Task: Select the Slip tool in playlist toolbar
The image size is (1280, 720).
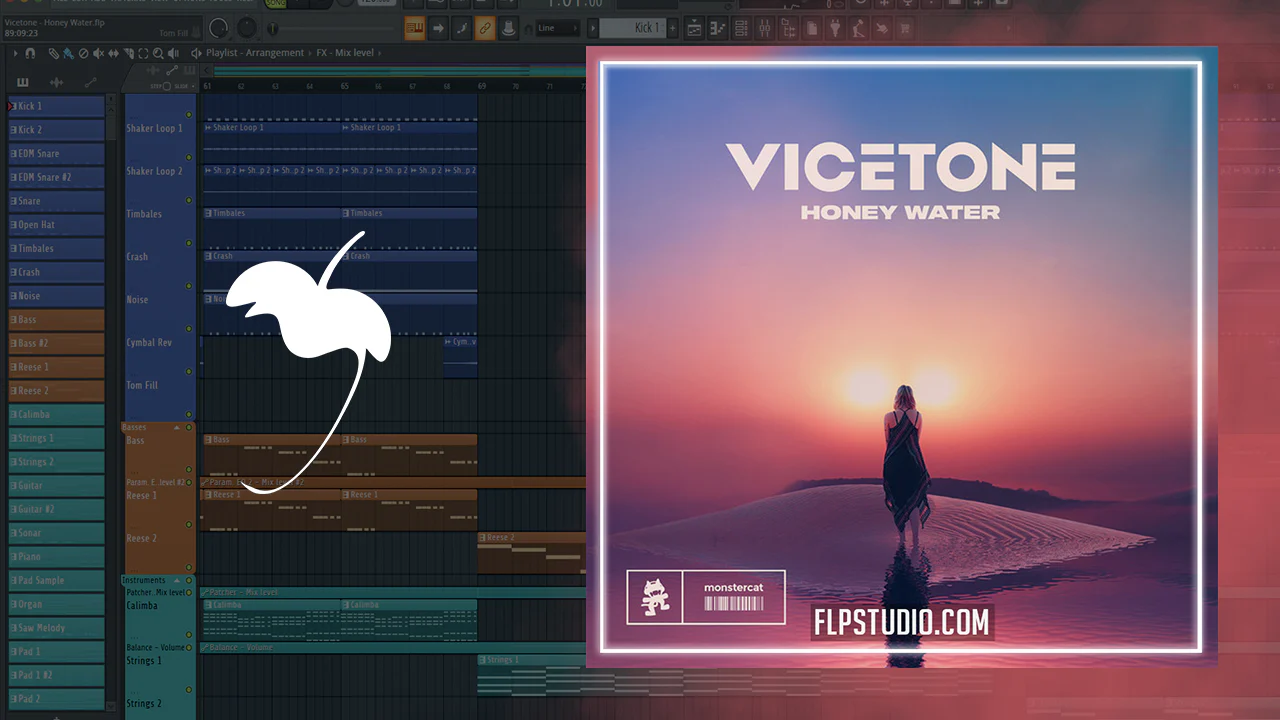Action: pyautogui.click(x=113, y=53)
